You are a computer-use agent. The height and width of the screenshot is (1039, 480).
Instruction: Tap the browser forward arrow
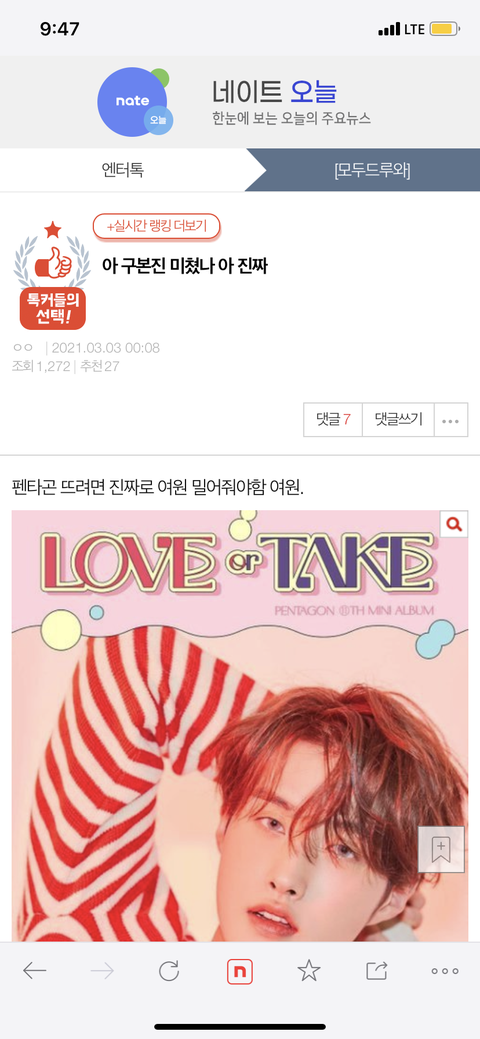click(102, 971)
